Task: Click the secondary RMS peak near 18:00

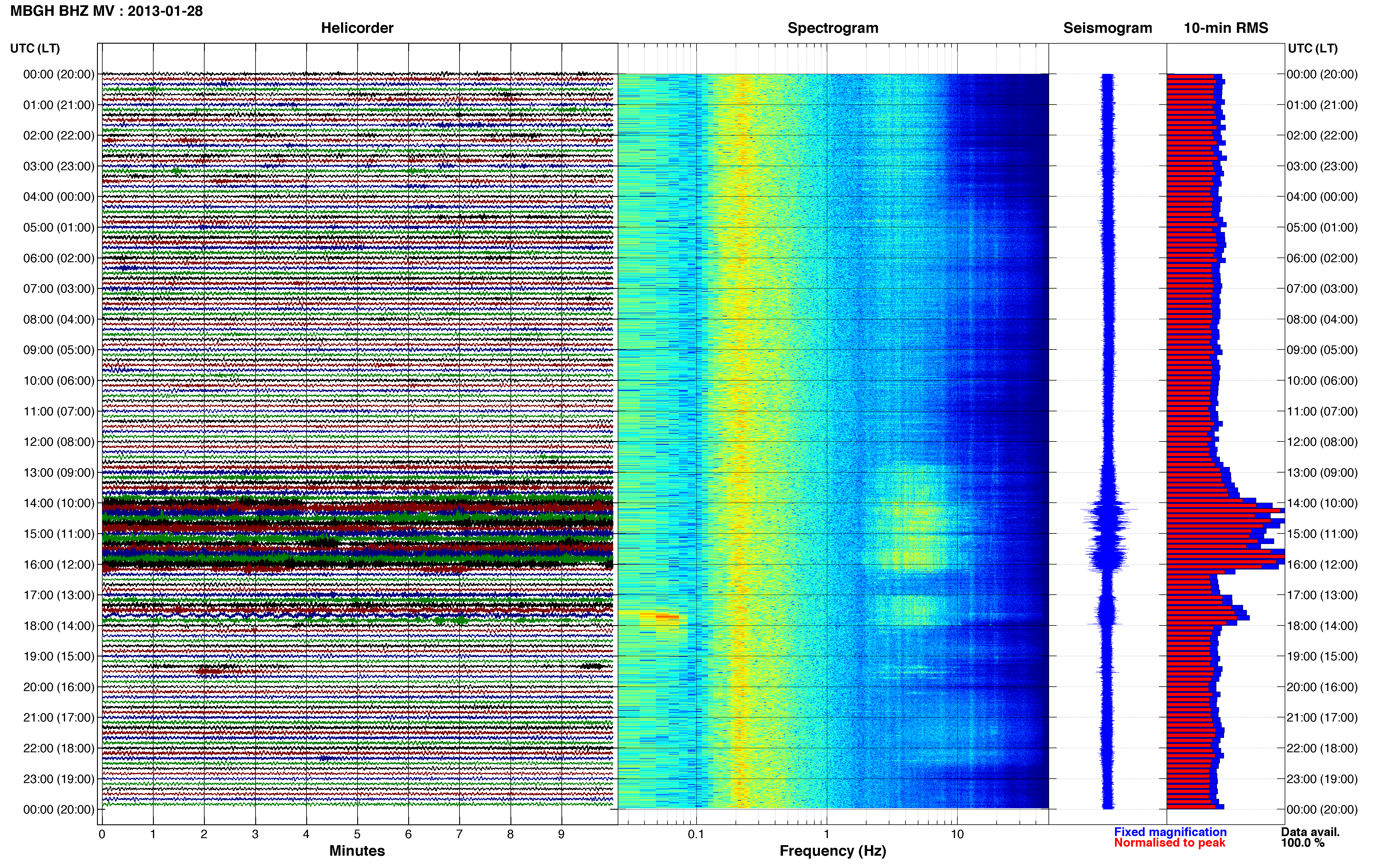Action: pyautogui.click(x=1208, y=617)
